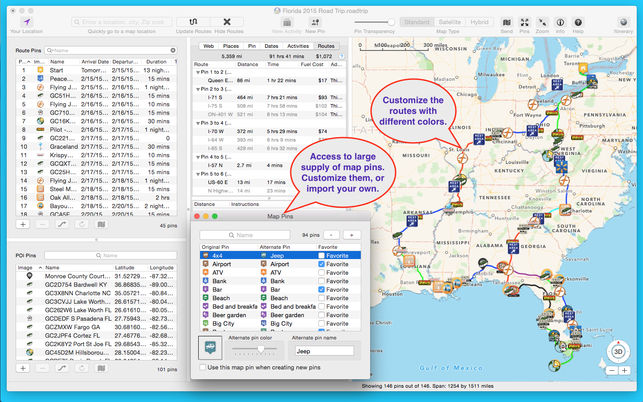Image resolution: width=643 pixels, height=402 pixels.
Task: Click the plus button in Map Pins window
Action: [x=350, y=234]
